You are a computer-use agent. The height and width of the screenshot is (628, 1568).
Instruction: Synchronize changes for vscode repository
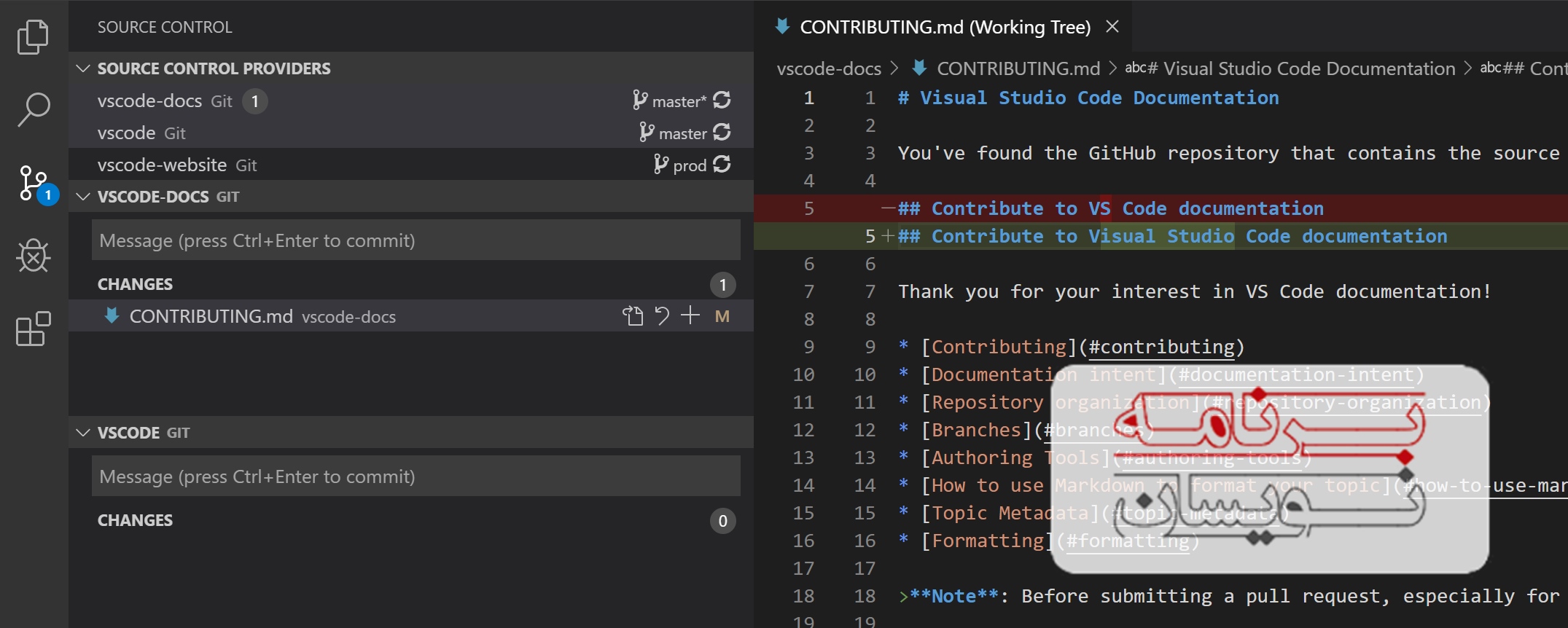pyautogui.click(x=722, y=133)
